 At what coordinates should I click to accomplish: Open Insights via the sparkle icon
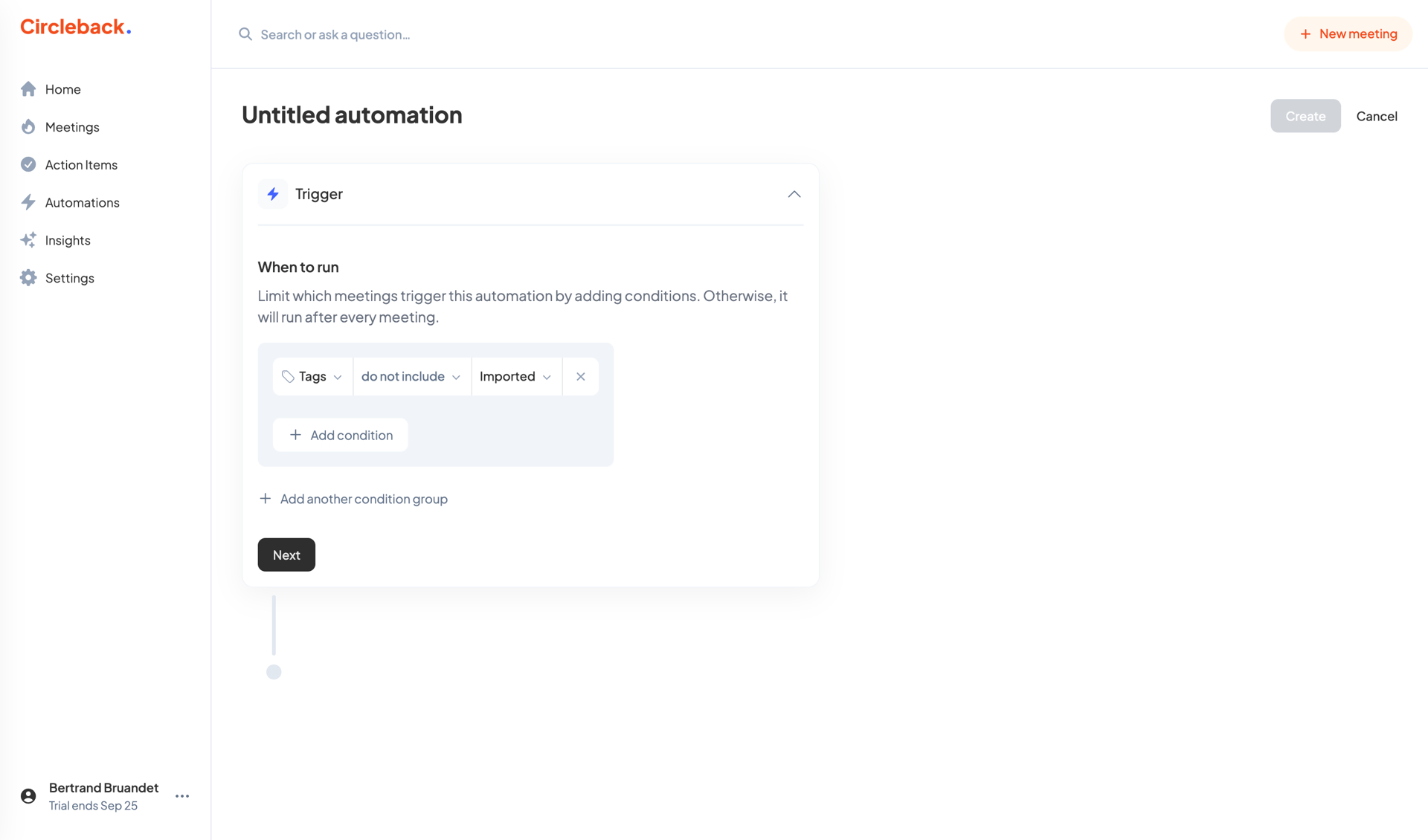(28, 240)
